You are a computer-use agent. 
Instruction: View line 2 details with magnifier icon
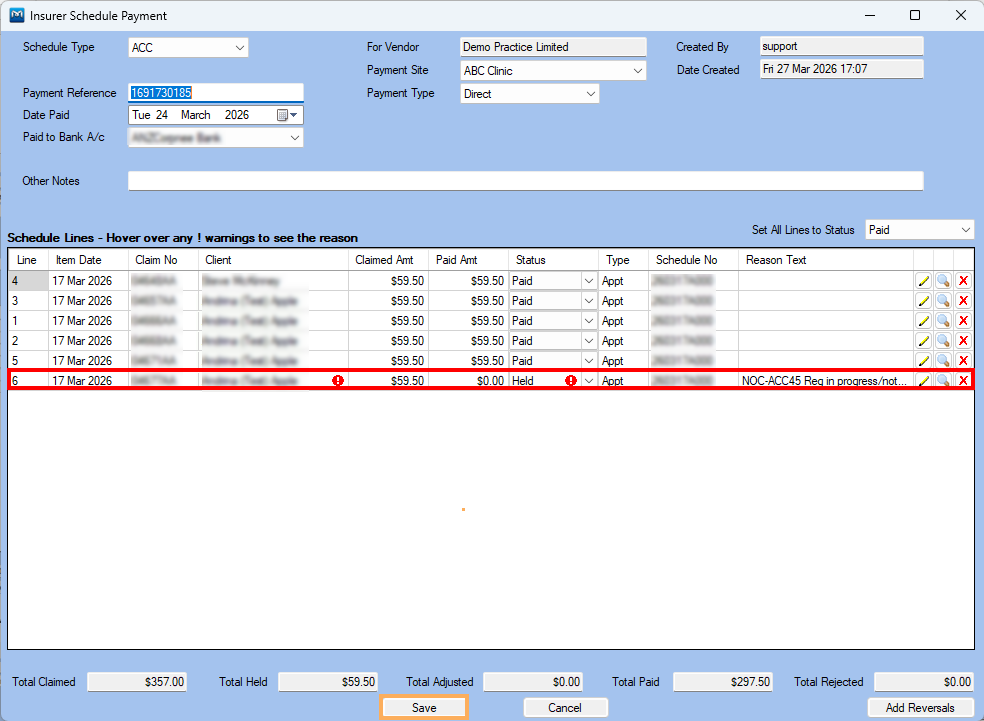tap(943, 341)
